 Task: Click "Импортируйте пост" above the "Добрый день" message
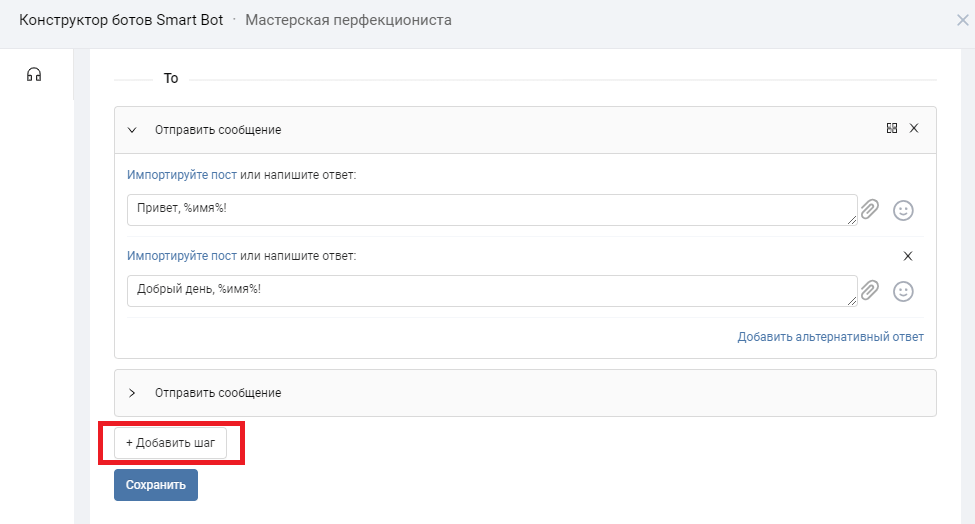point(181,256)
